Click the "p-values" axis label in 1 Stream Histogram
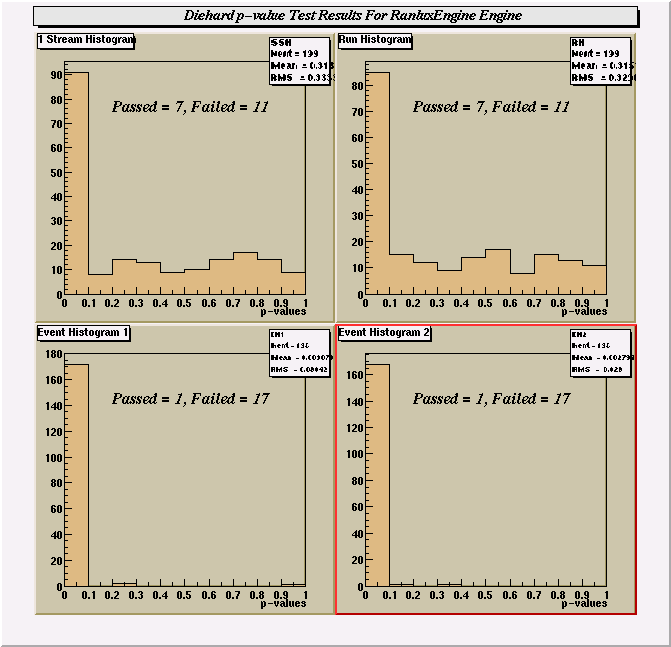Screen dimensions: 671x647 (x=283, y=312)
